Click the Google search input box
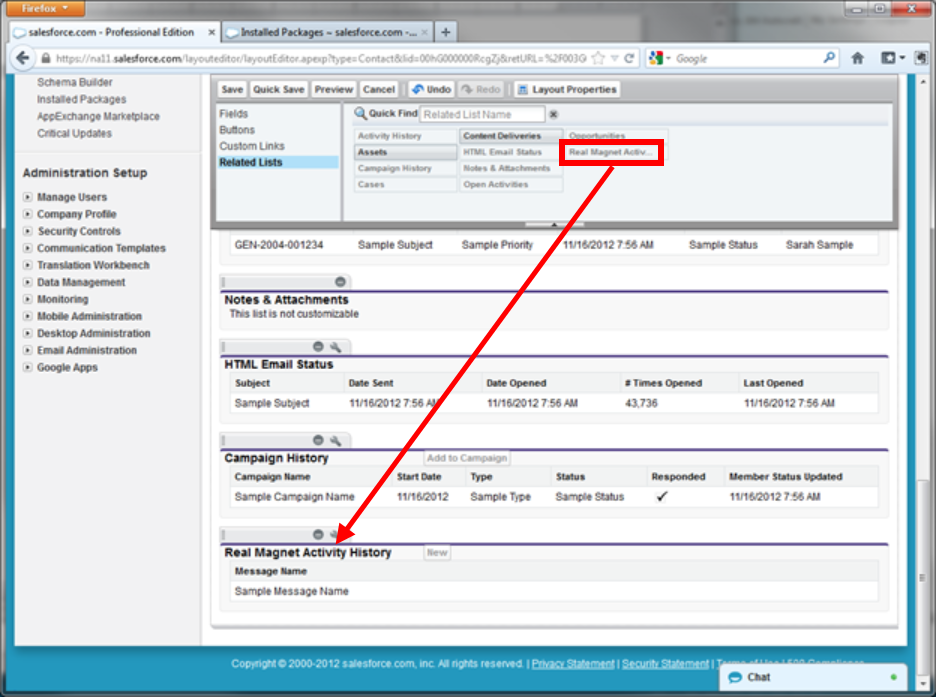Image resolution: width=936 pixels, height=697 pixels. 747,58
